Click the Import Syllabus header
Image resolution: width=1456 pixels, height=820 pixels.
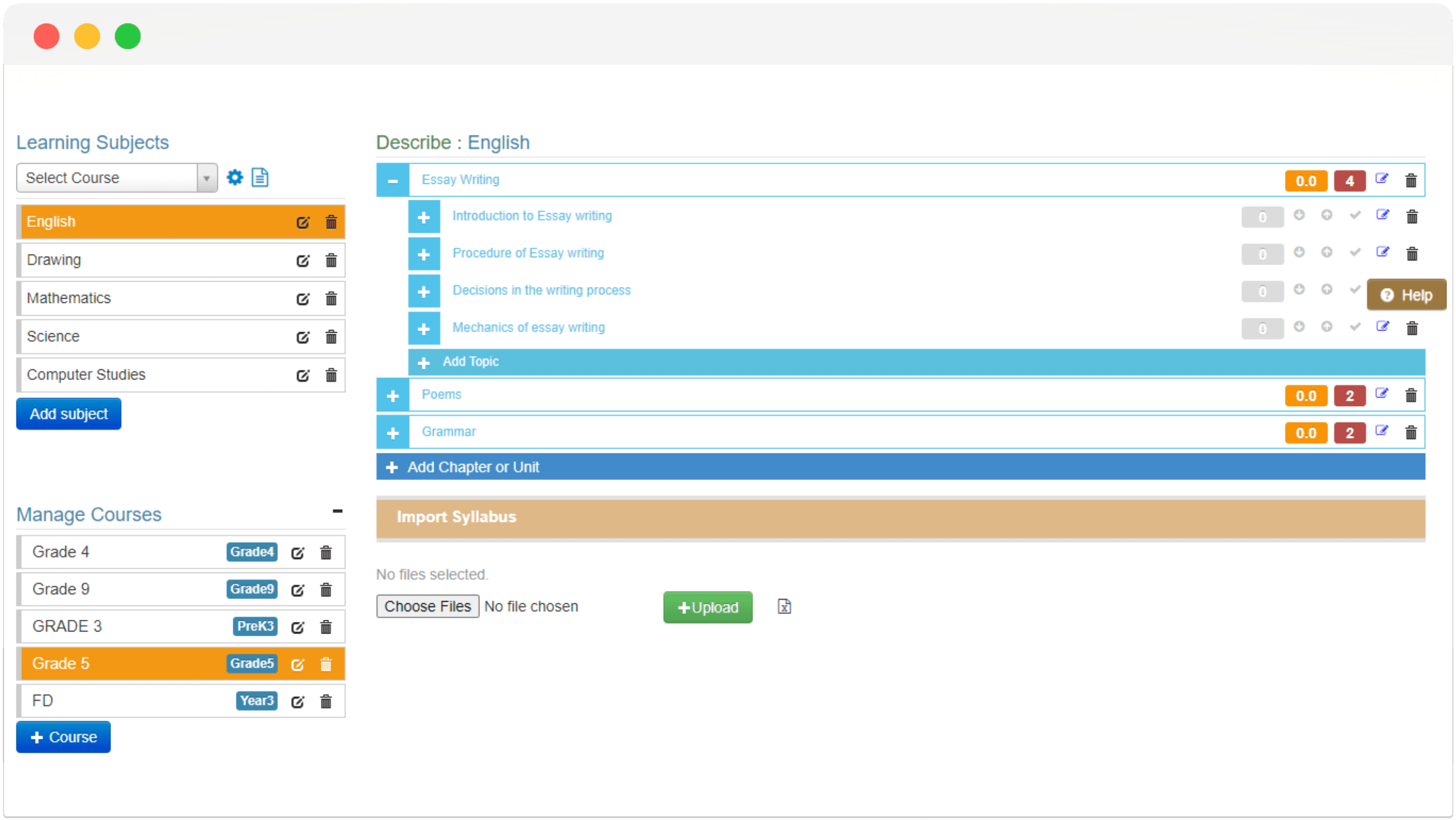tap(901, 518)
